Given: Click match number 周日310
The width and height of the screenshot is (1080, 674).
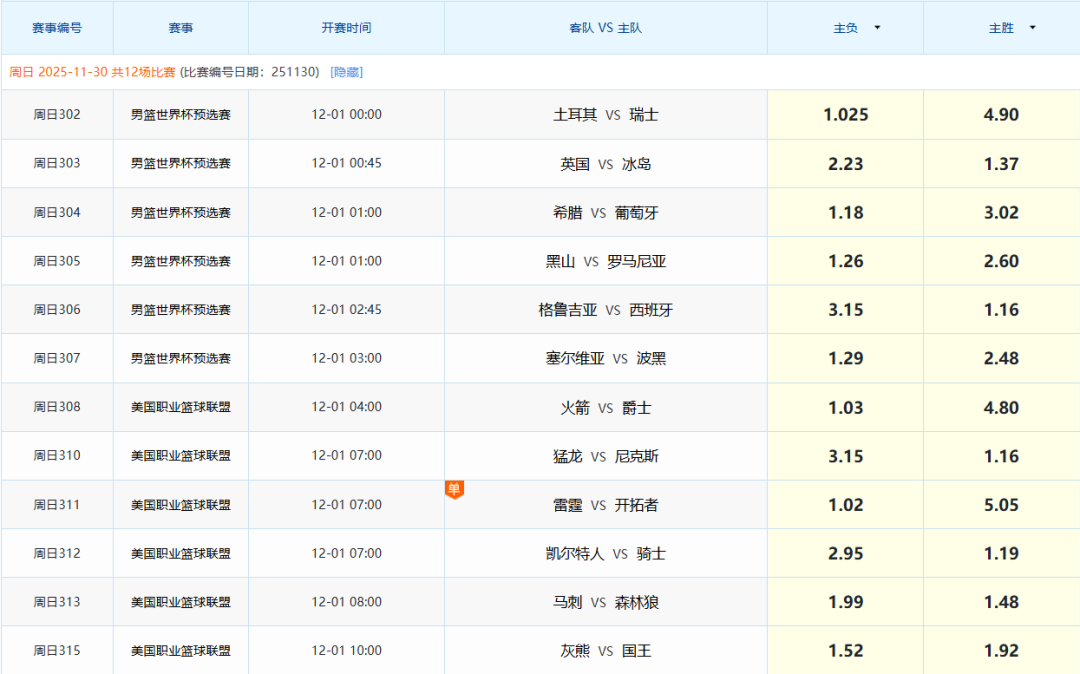Looking at the screenshot, I should click(x=57, y=455).
